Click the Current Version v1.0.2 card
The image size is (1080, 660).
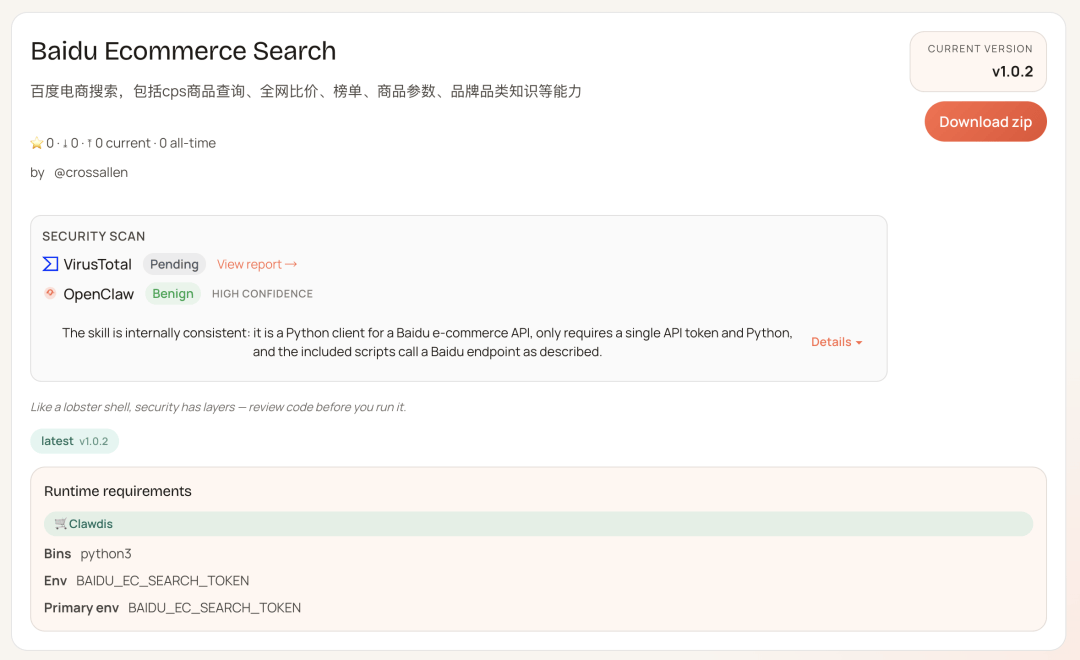click(x=978, y=61)
